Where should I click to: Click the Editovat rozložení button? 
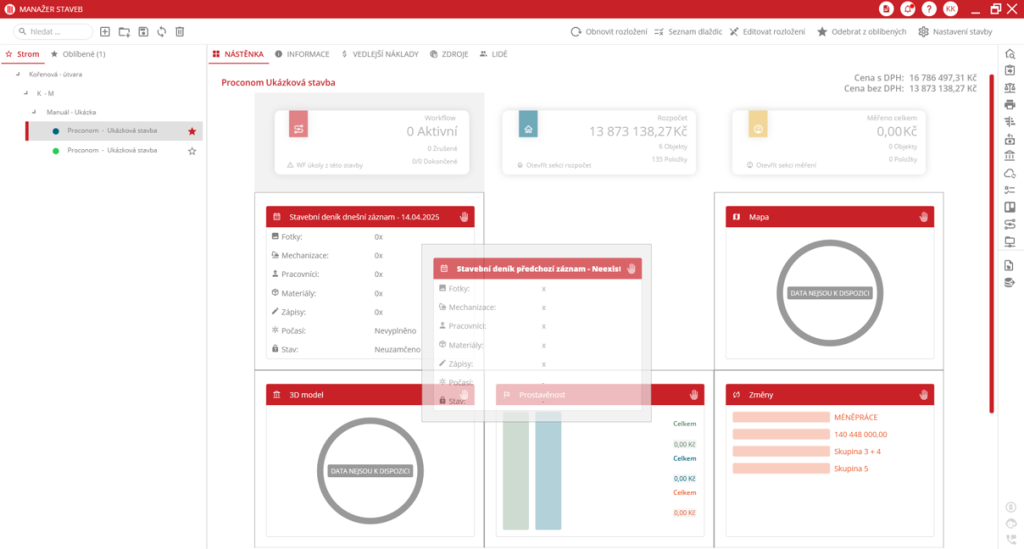pyautogui.click(x=767, y=32)
